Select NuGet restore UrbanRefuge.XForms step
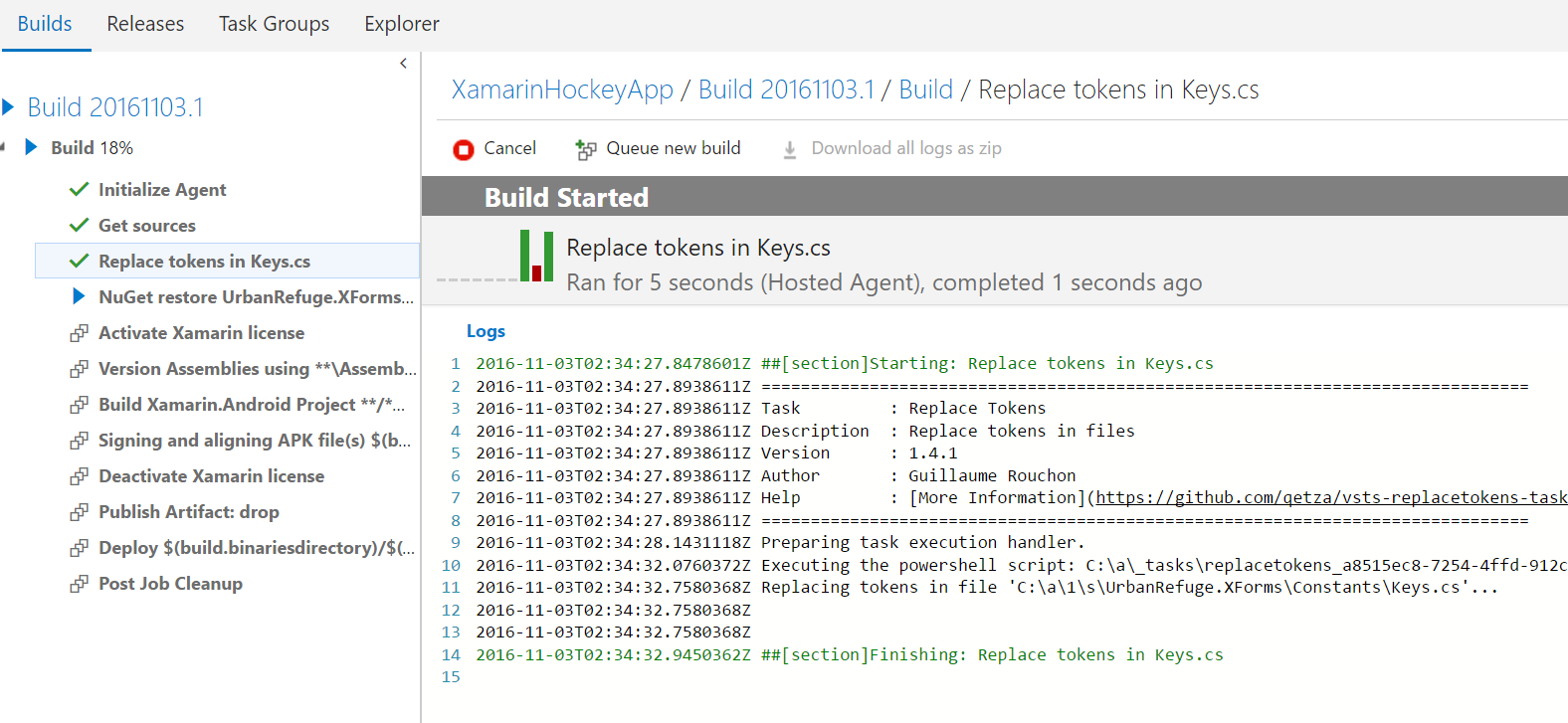Screen dimensions: 1568x723 [x=256, y=296]
